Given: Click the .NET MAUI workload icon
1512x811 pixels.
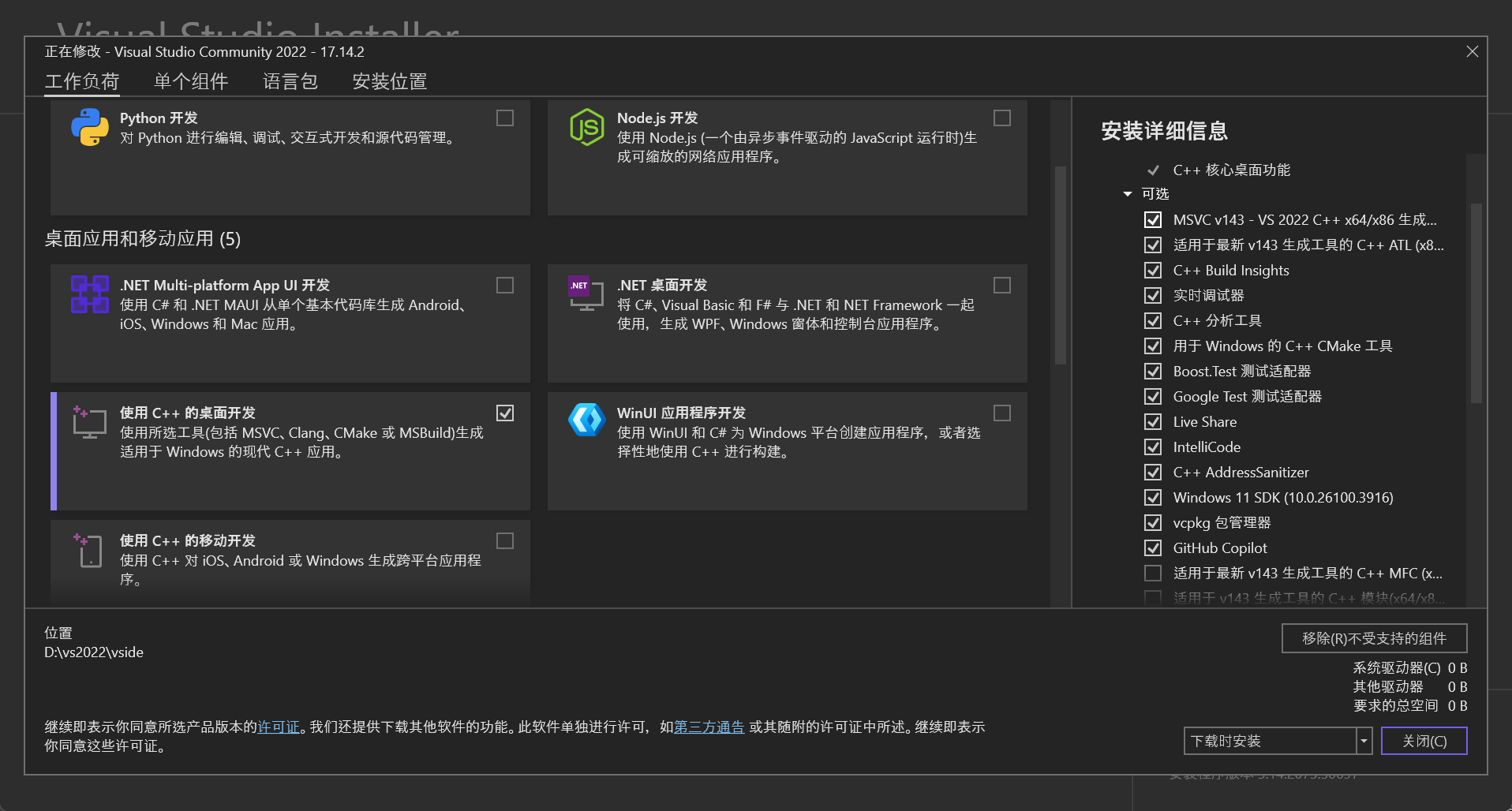Looking at the screenshot, I should coord(90,294).
